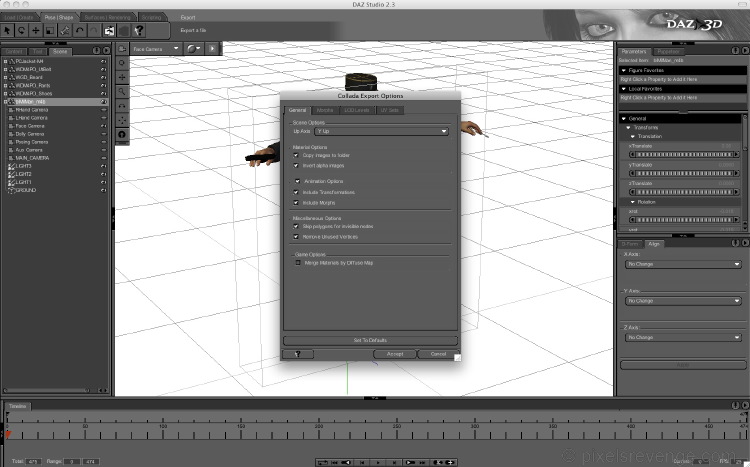Screen dimensions: 750x467
Task: Toggle Skip polygons for invisible nodes checkbox
Action: coord(296,226)
